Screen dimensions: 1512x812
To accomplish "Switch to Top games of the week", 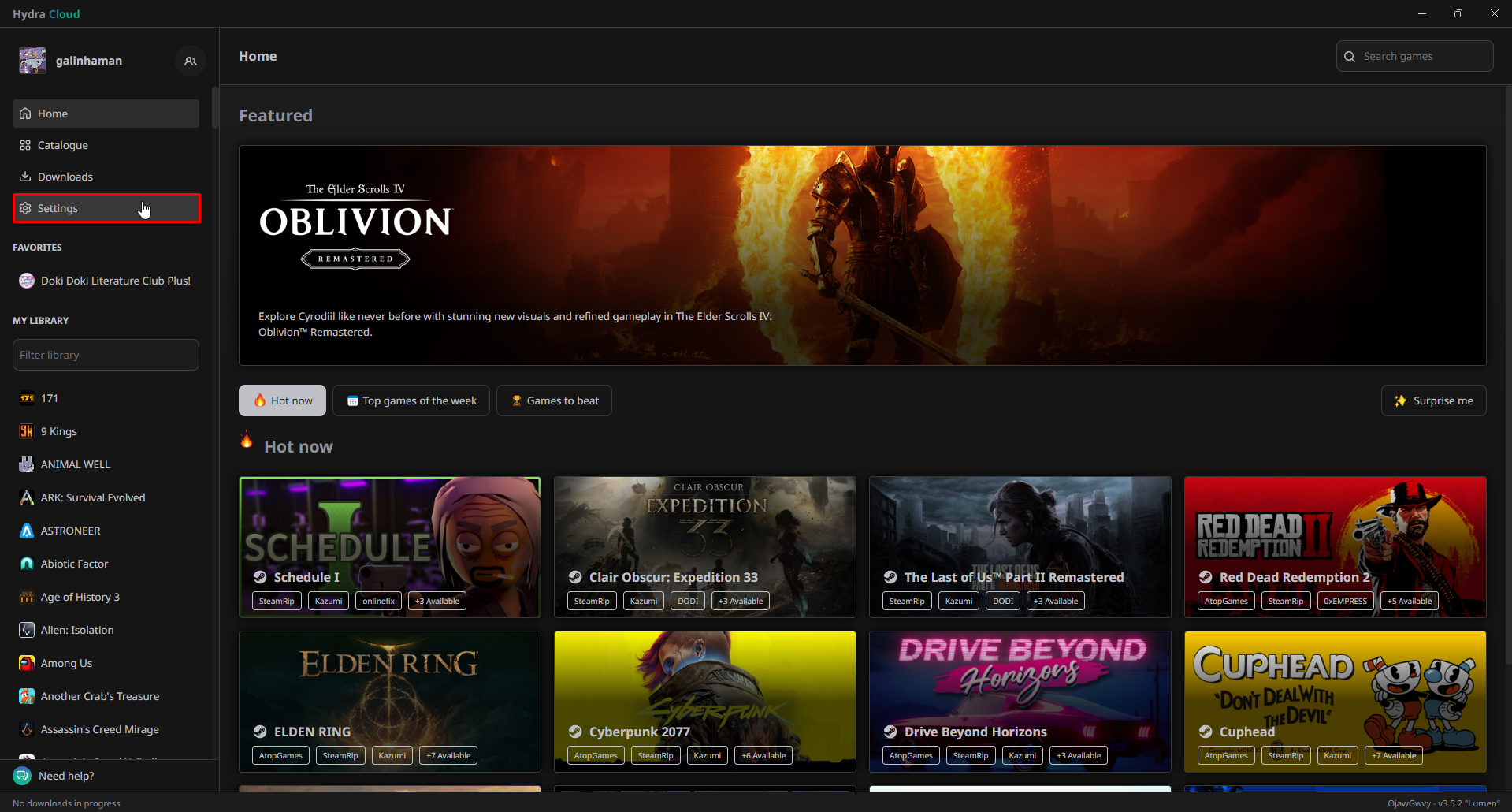I will click(411, 400).
